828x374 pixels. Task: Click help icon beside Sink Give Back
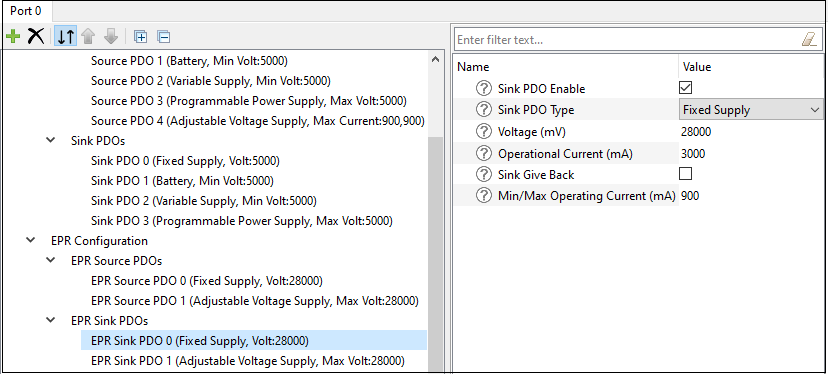(x=484, y=174)
